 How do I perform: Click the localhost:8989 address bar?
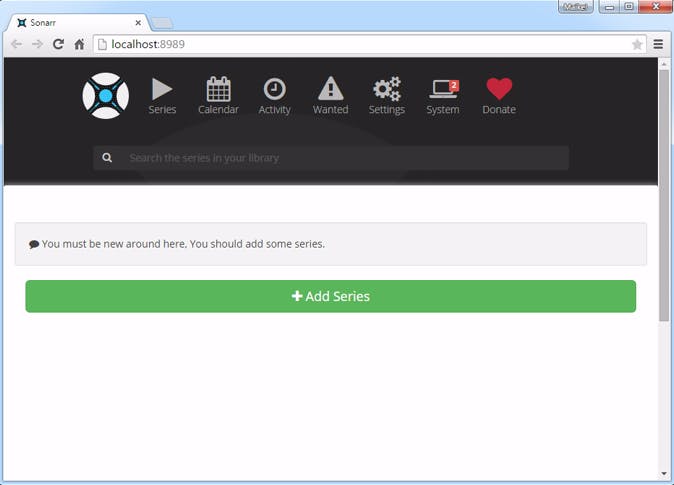point(370,44)
